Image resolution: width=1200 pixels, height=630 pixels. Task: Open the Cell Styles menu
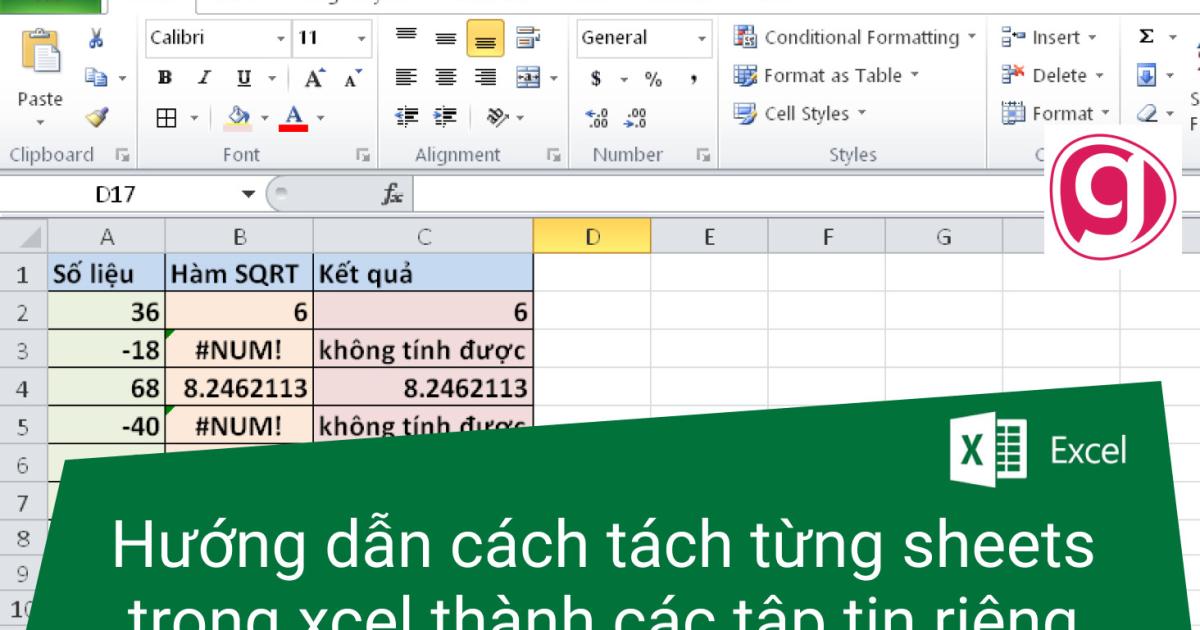click(798, 114)
